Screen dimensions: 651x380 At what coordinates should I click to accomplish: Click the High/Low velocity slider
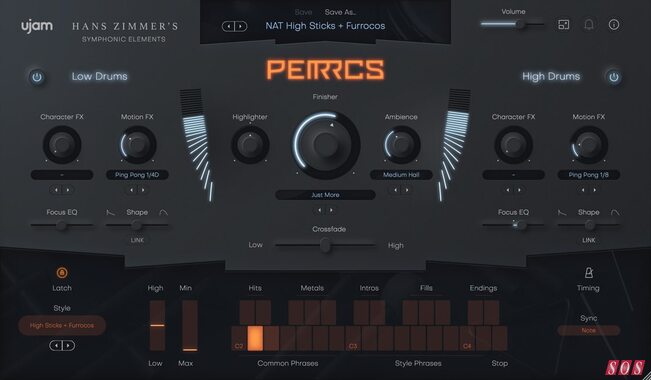pos(157,326)
